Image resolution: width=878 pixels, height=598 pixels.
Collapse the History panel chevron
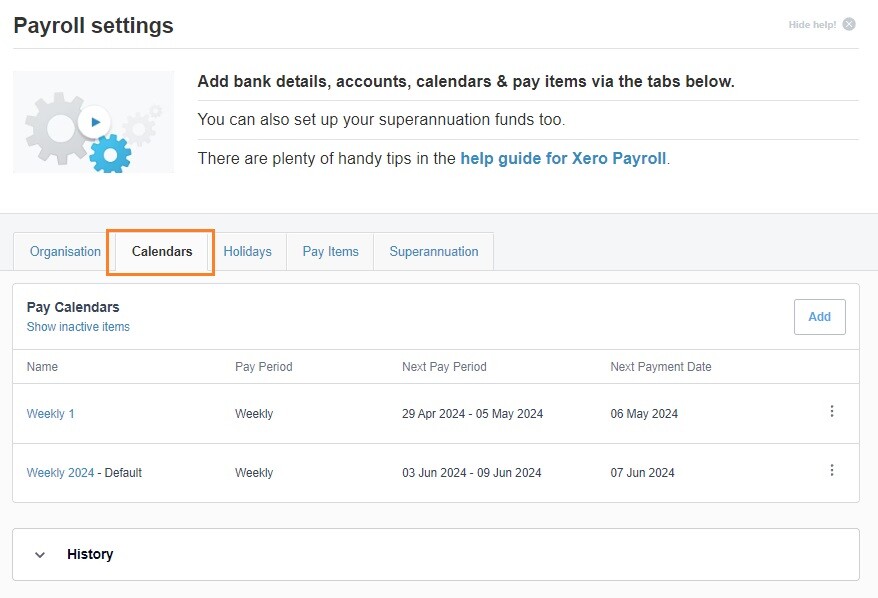click(40, 554)
